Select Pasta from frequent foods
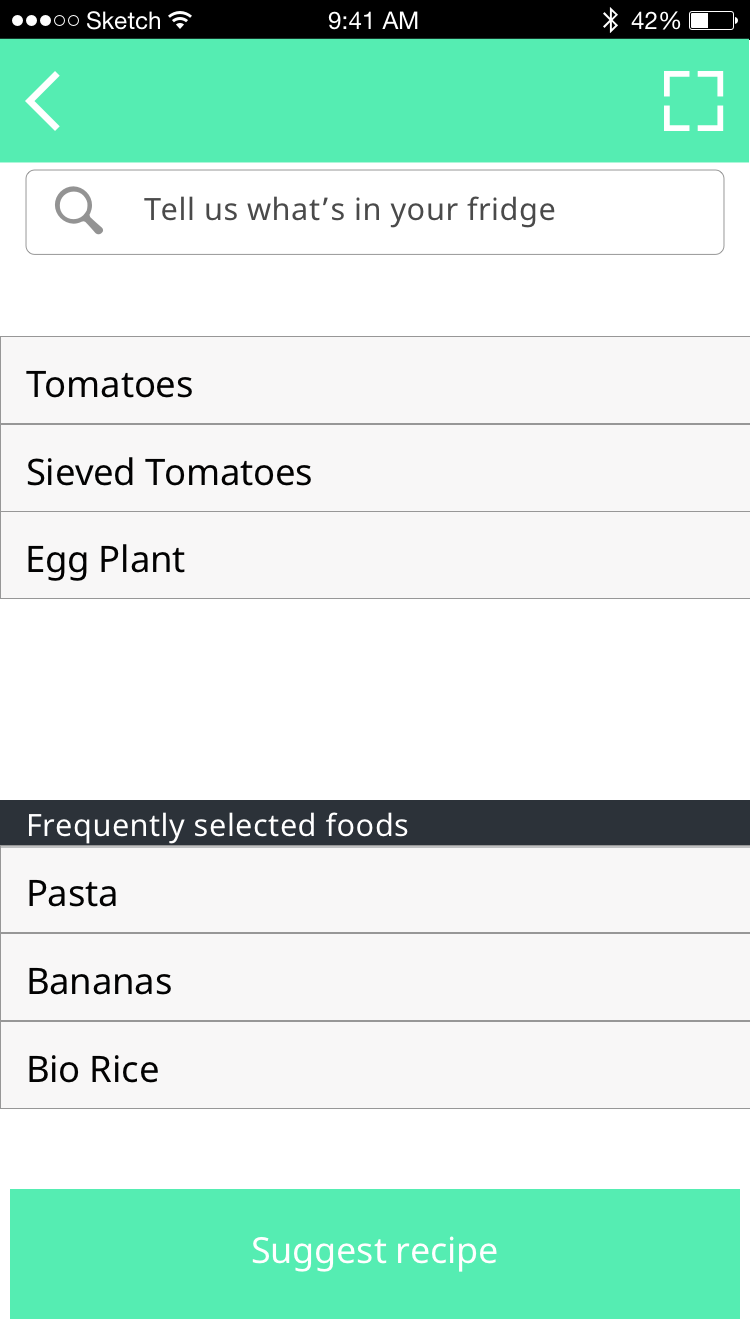 click(375, 890)
